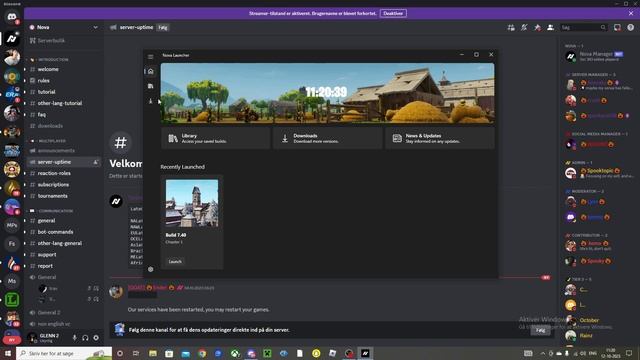Open Chrome from Windows taskbar

pos(202,353)
